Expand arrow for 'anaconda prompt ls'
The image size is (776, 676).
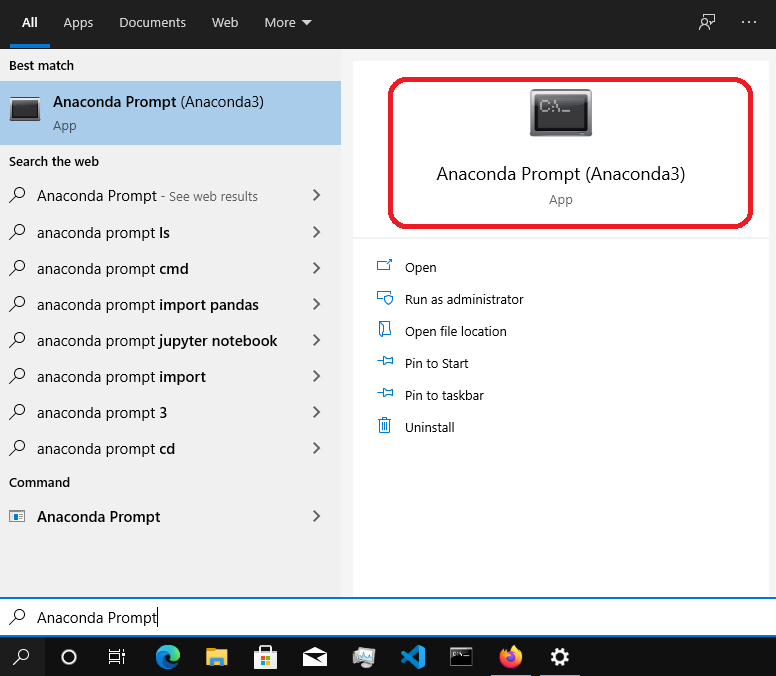coord(317,232)
